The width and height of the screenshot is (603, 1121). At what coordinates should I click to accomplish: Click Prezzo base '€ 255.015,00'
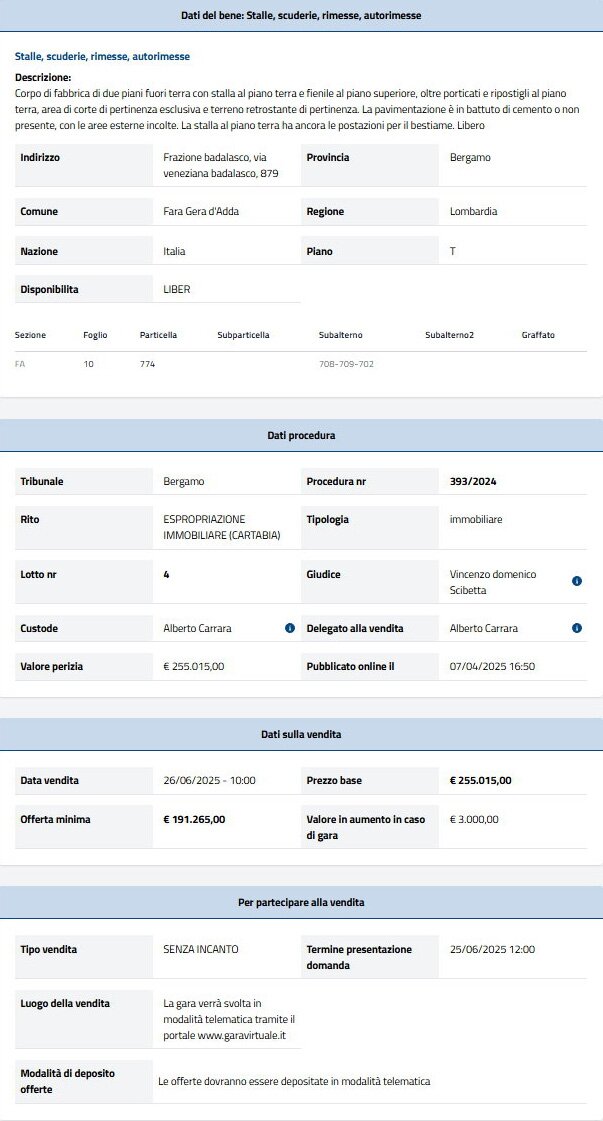(481, 780)
